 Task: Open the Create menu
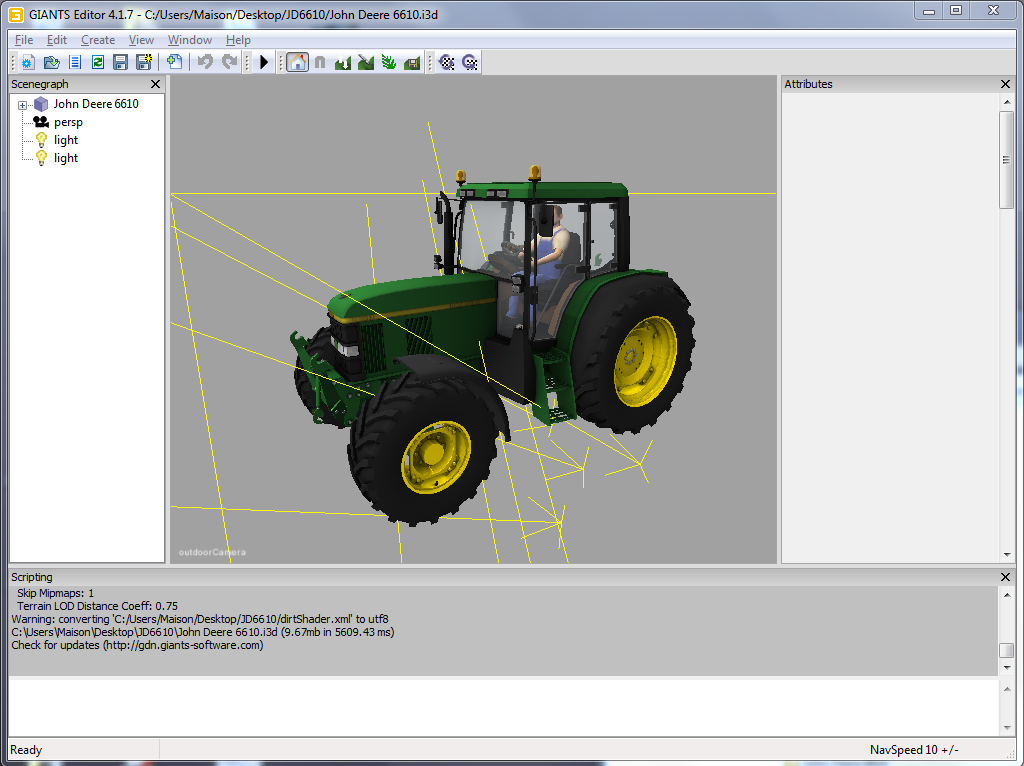(x=98, y=40)
